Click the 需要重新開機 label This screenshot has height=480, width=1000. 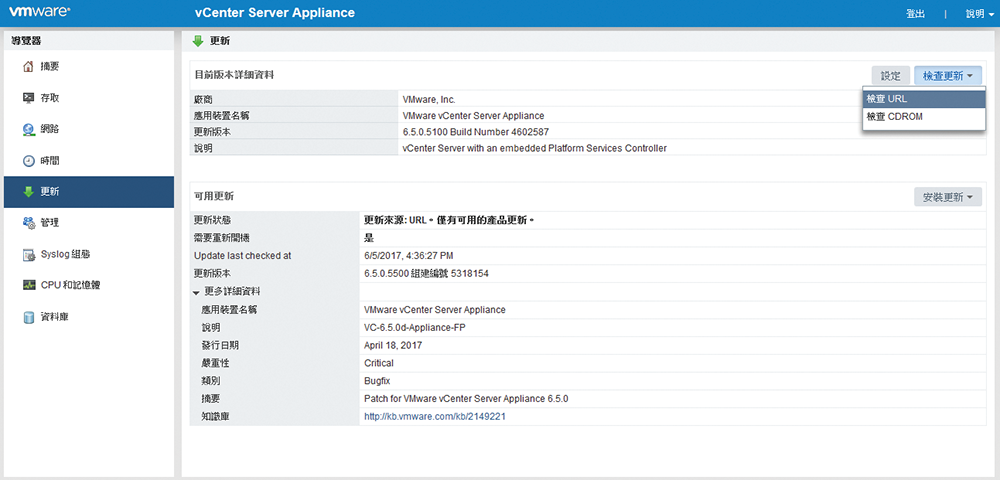pos(222,238)
